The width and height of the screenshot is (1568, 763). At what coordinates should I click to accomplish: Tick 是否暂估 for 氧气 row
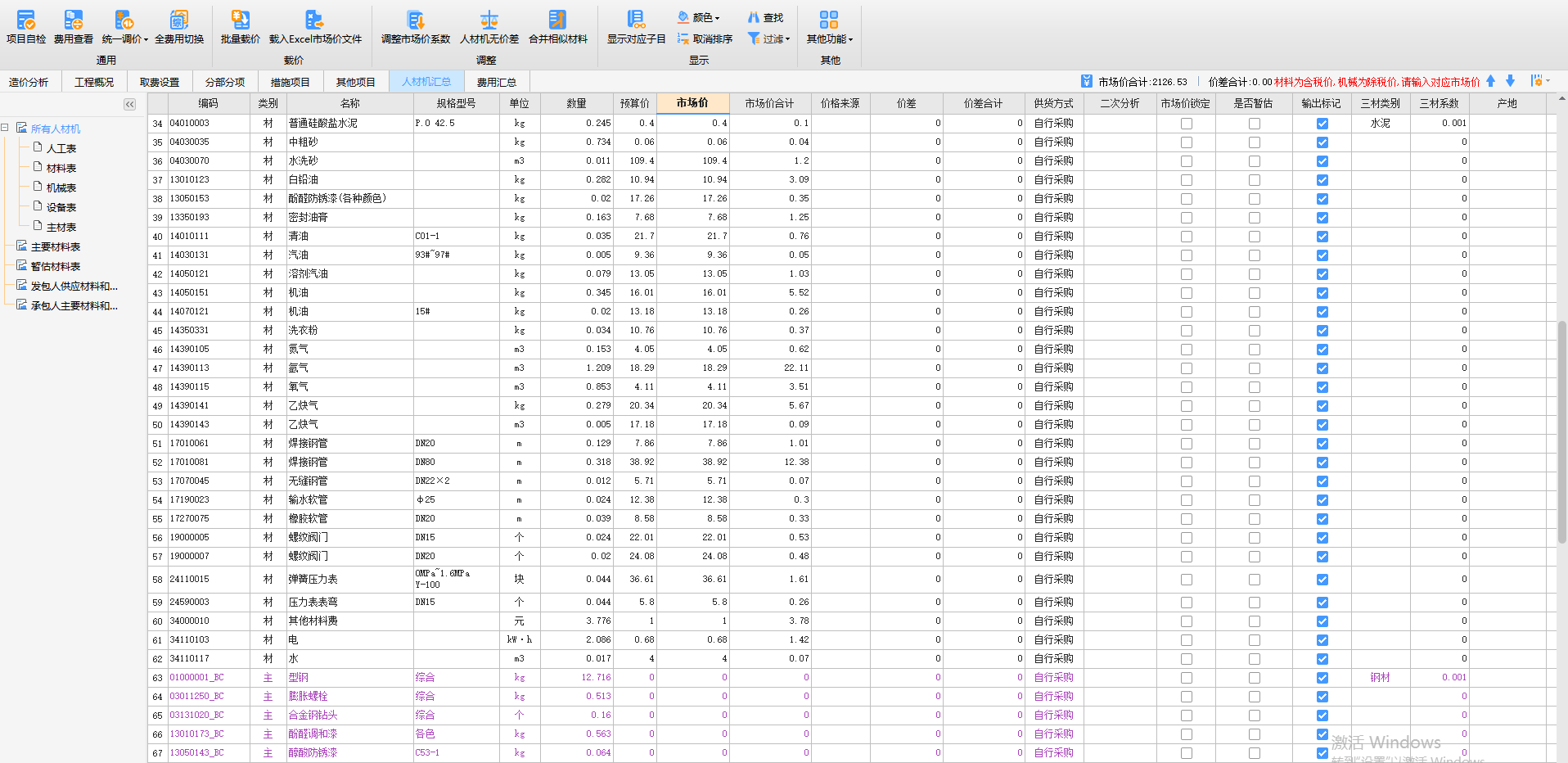coord(1255,387)
